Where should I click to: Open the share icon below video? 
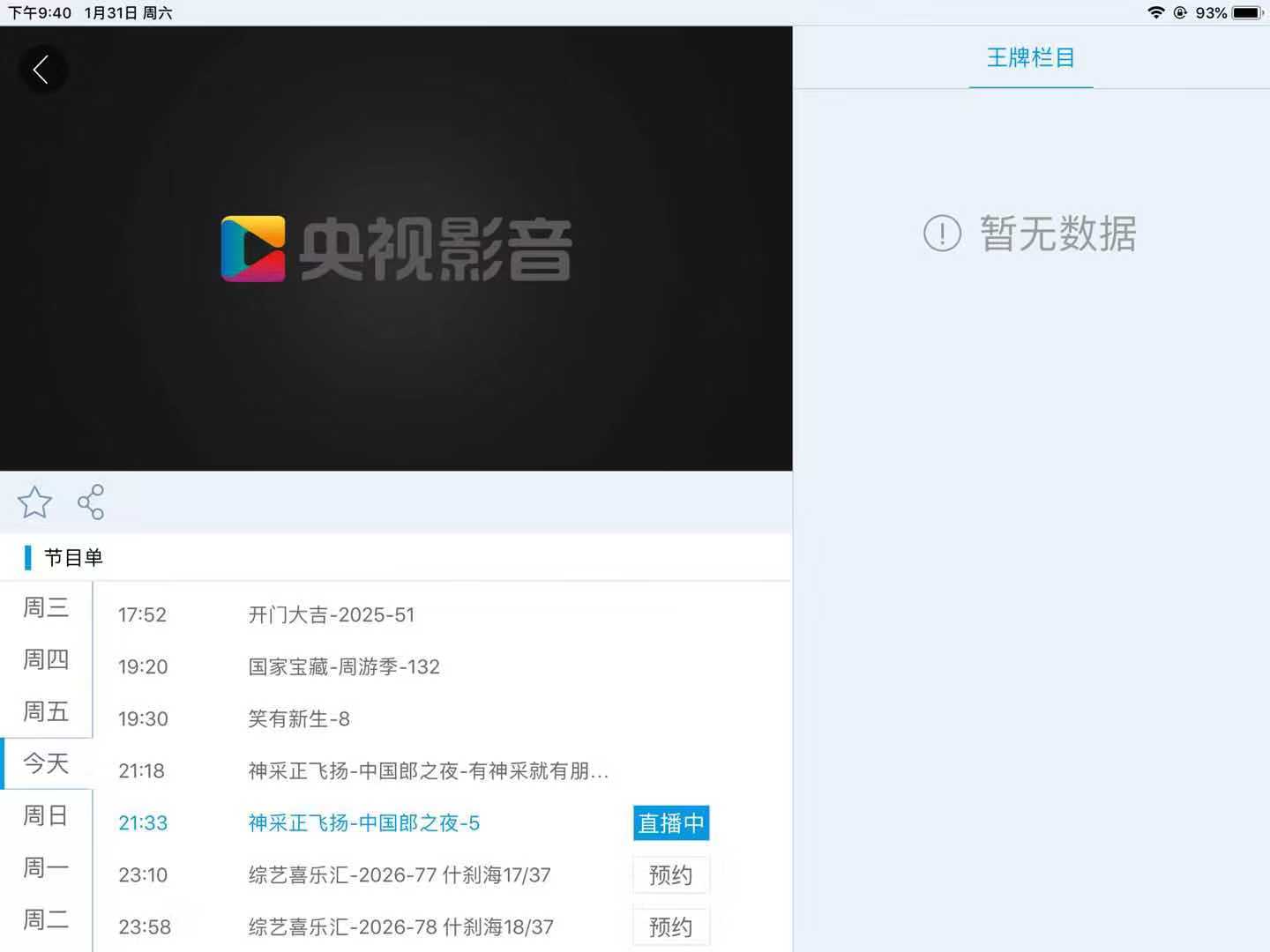(x=91, y=502)
